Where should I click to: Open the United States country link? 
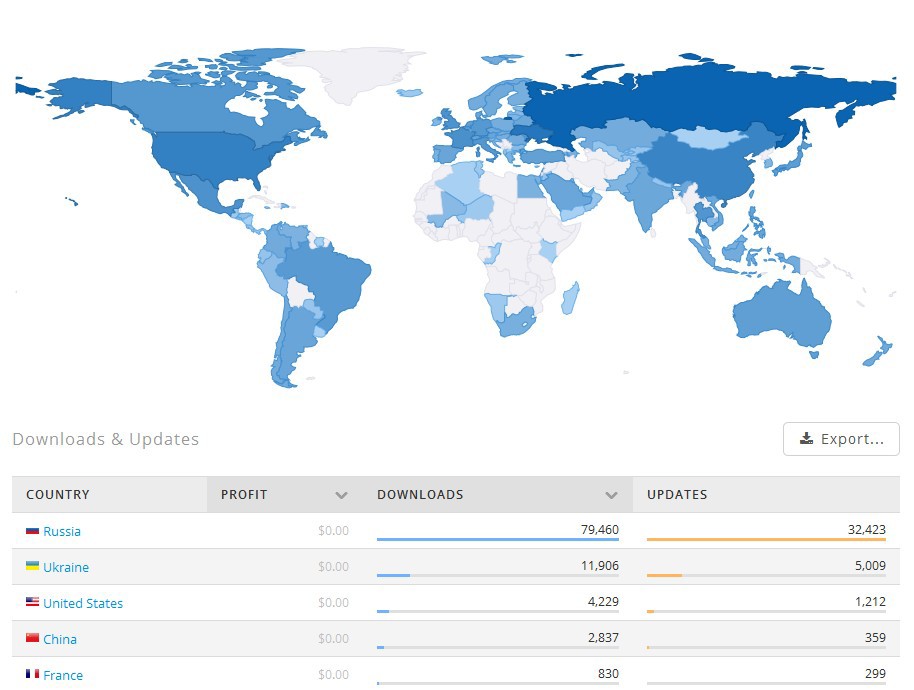coord(83,603)
